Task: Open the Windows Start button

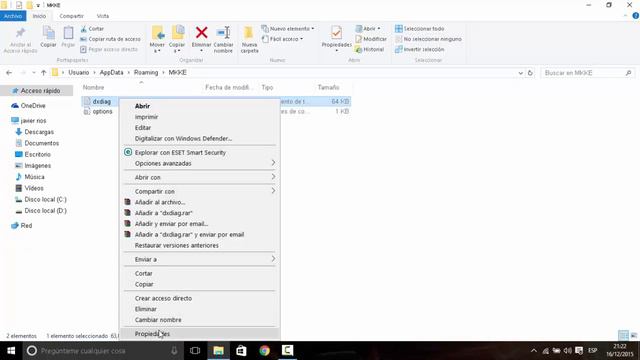Action: click(11, 351)
